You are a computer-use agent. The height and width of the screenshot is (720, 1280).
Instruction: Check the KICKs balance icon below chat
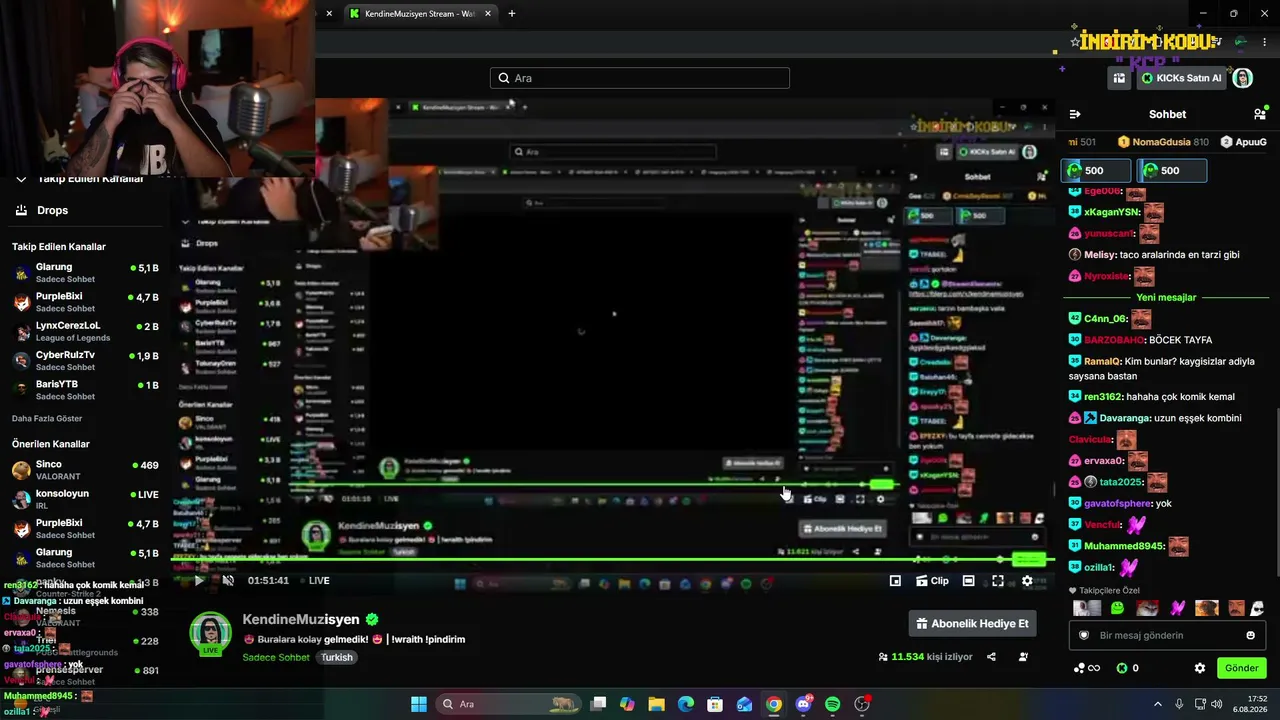point(1122,668)
